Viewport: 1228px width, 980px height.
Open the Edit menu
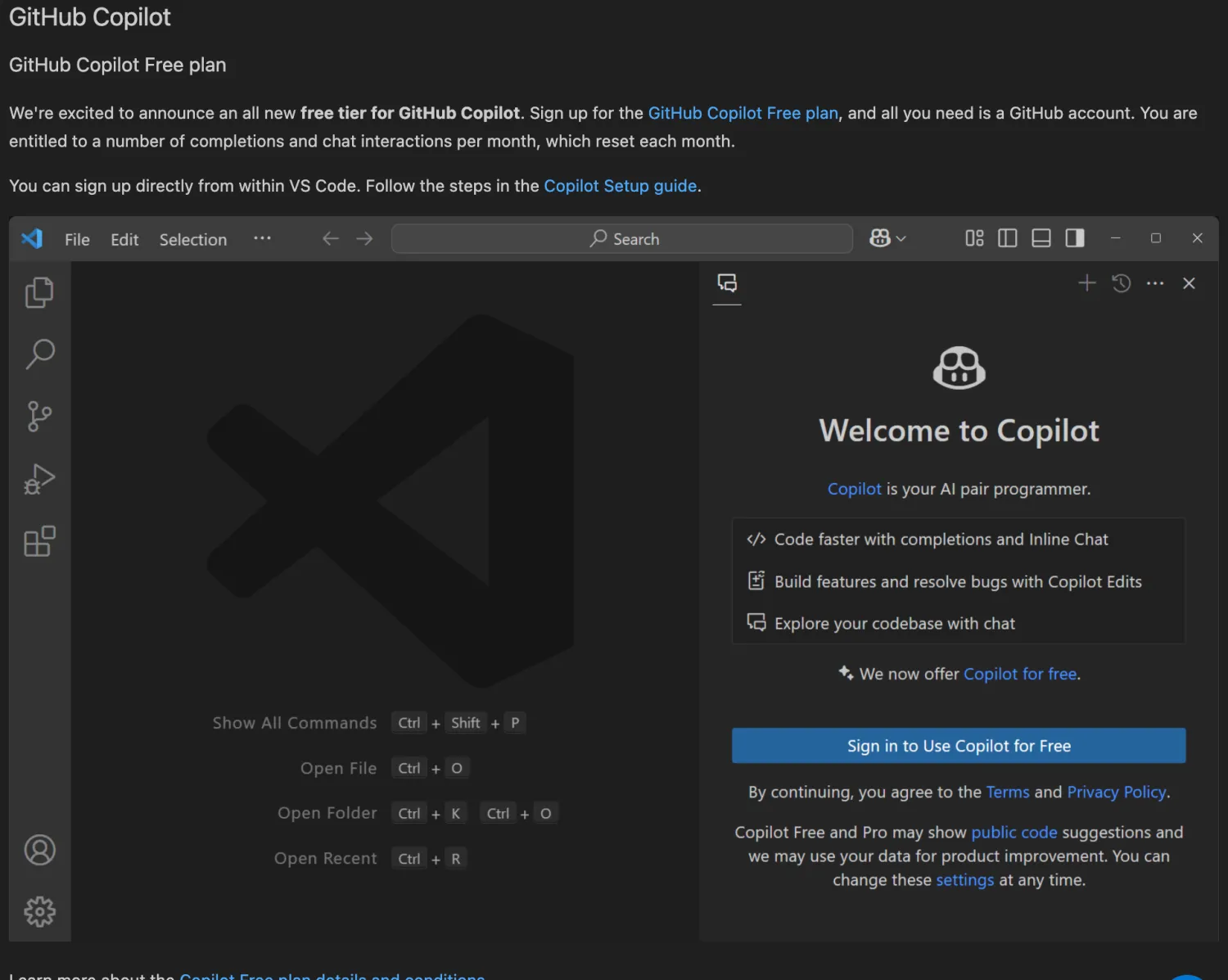[x=124, y=239]
